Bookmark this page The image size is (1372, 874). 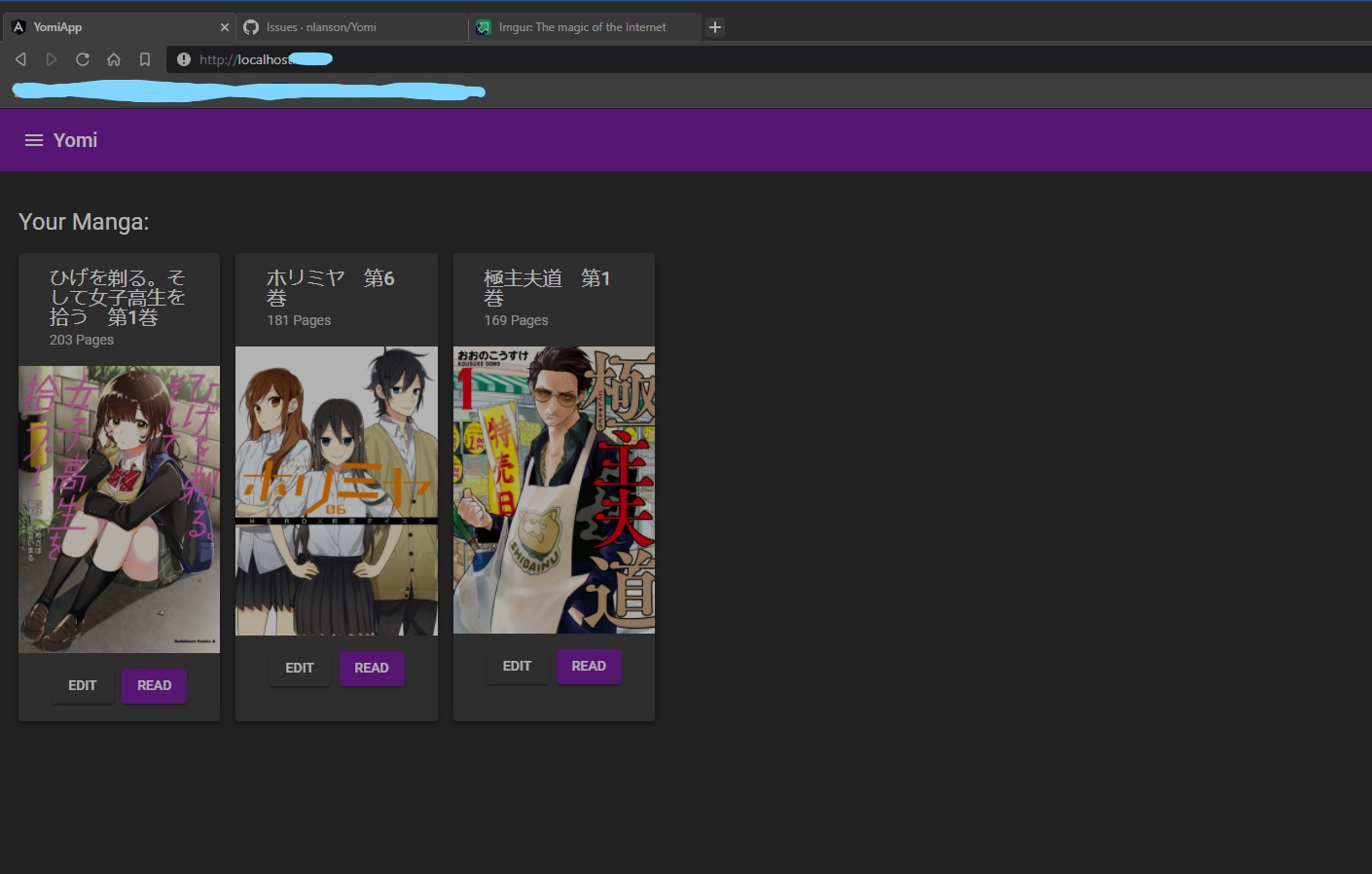(145, 59)
